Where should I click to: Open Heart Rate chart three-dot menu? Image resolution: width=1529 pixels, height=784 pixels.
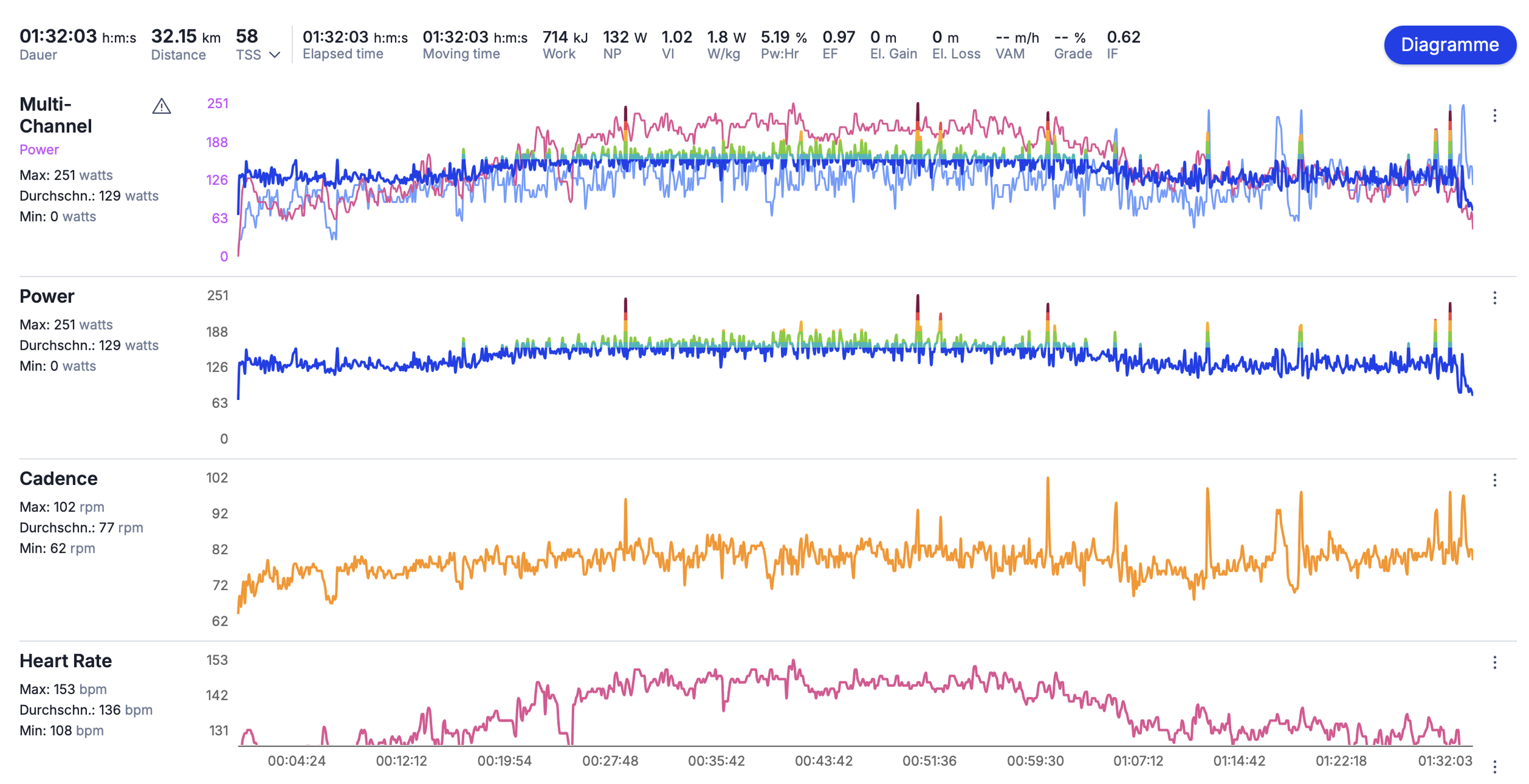click(x=1494, y=662)
